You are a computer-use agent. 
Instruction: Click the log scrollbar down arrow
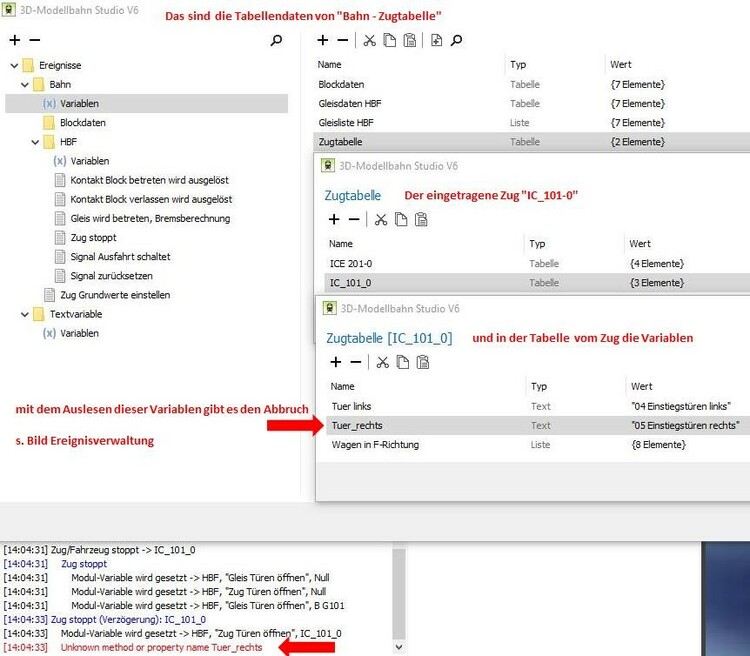point(400,647)
